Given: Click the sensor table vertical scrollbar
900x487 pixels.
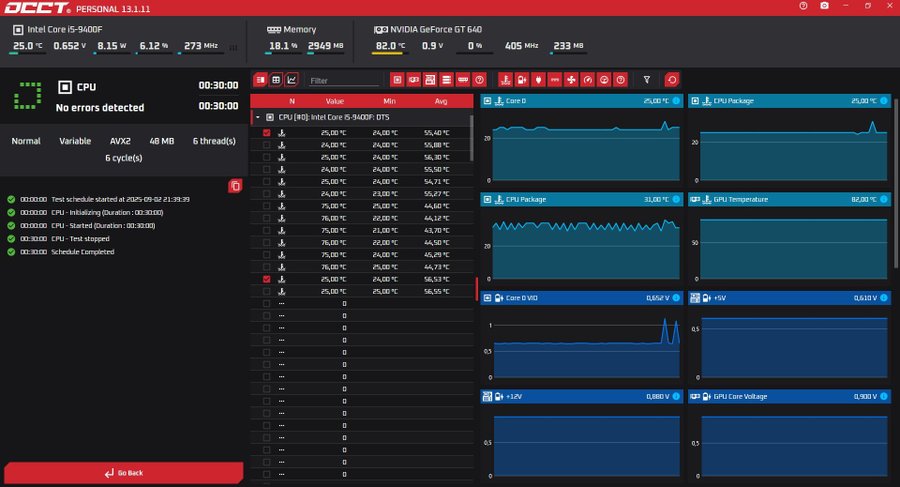Looking at the screenshot, I should click(x=472, y=138).
